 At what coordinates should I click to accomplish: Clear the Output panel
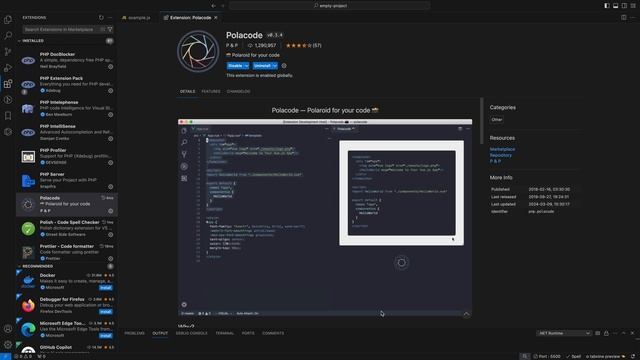click(x=598, y=333)
